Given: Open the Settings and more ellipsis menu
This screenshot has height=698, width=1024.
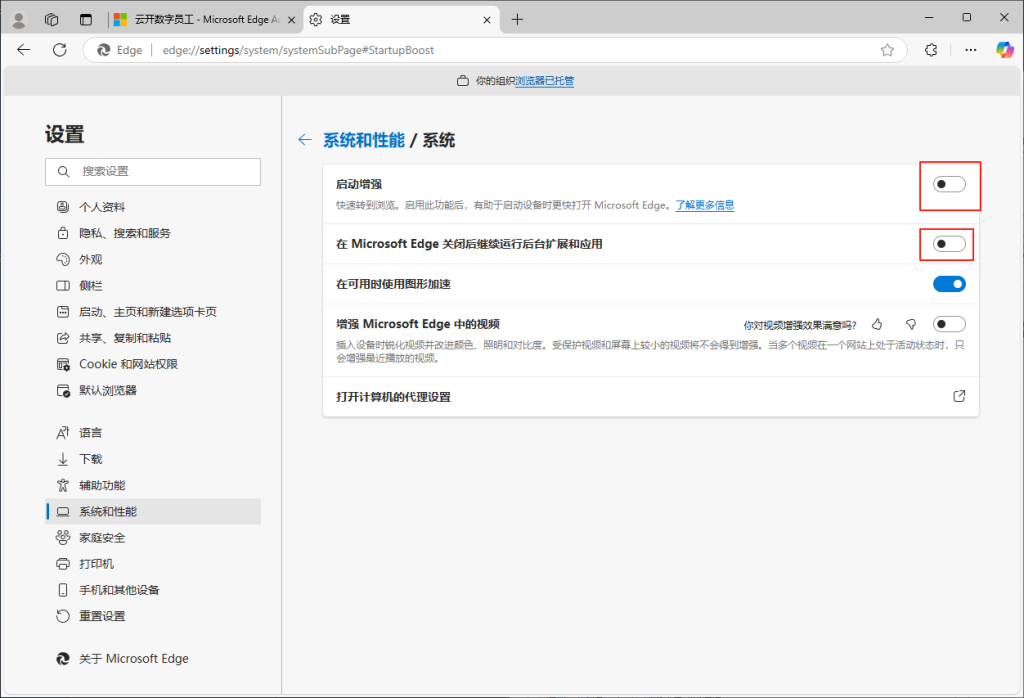Looking at the screenshot, I should coord(971,50).
